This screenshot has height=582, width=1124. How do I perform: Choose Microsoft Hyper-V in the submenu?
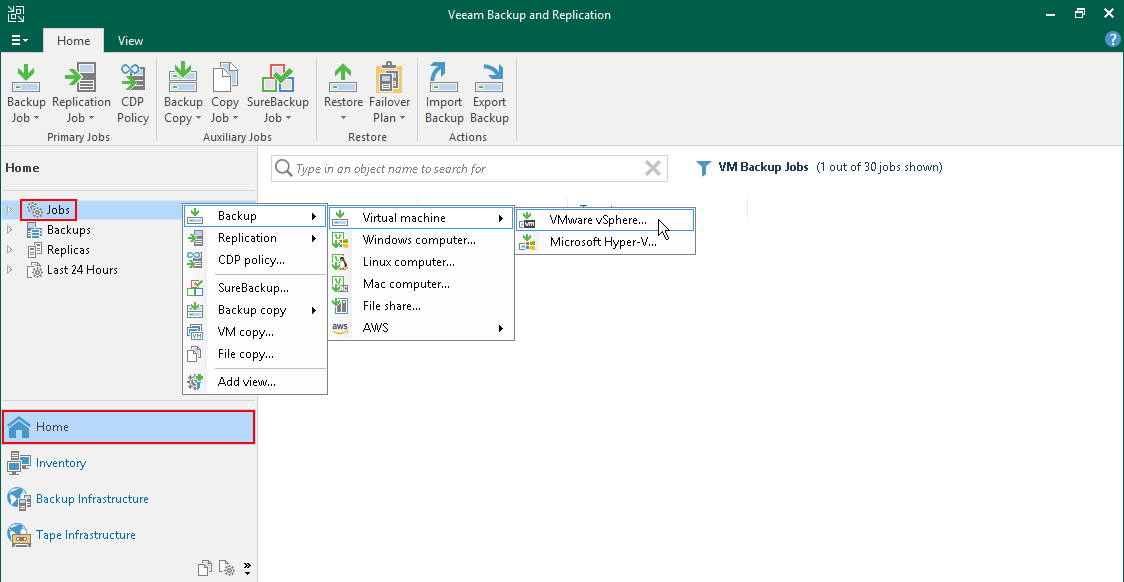602,242
